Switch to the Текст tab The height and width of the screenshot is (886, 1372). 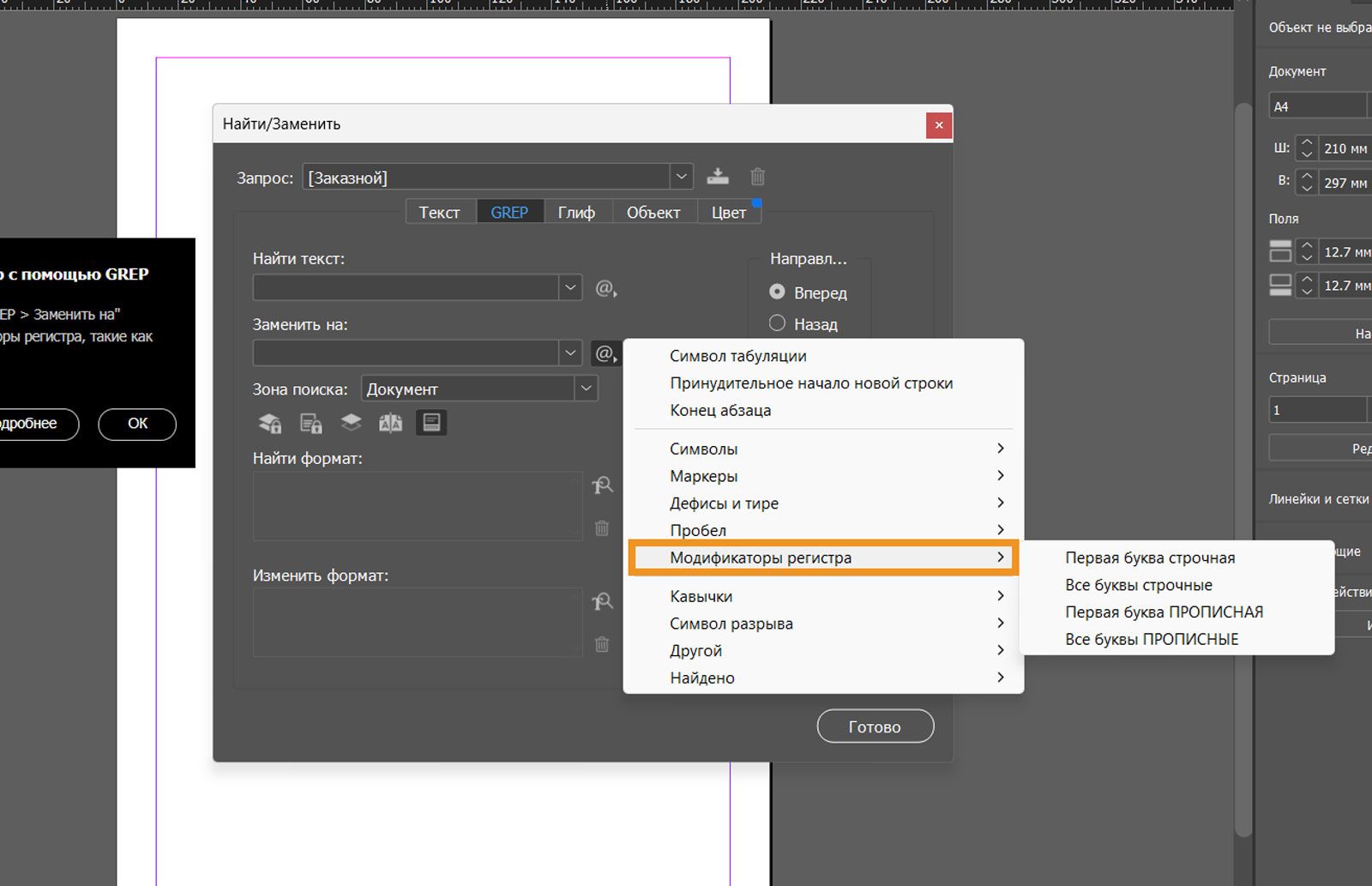tap(440, 212)
